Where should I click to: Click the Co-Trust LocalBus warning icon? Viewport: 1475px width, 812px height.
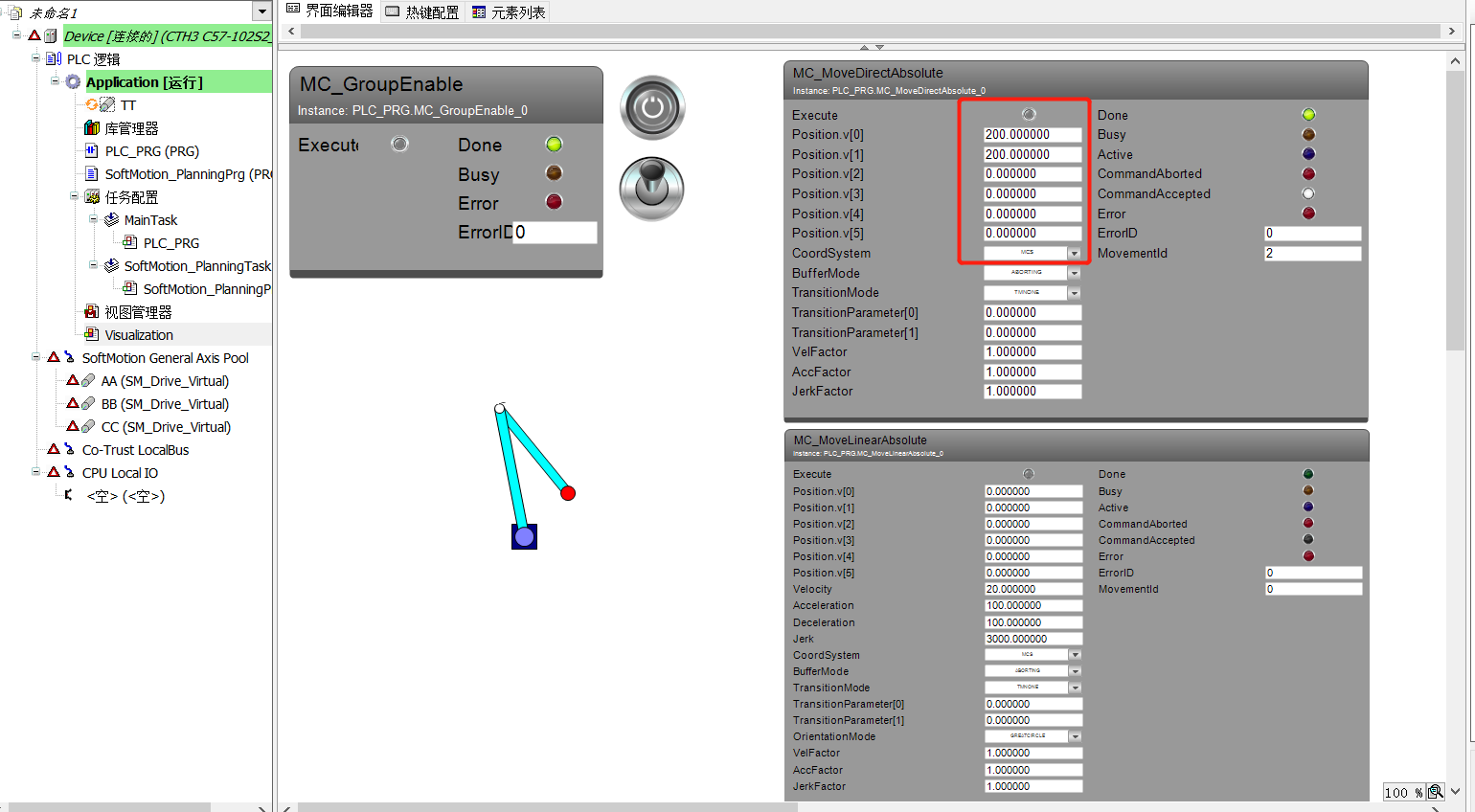click(54, 449)
